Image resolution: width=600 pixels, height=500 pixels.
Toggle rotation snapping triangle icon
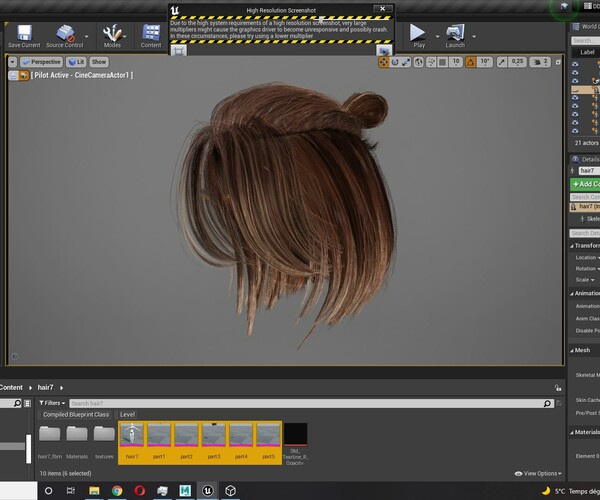471,62
